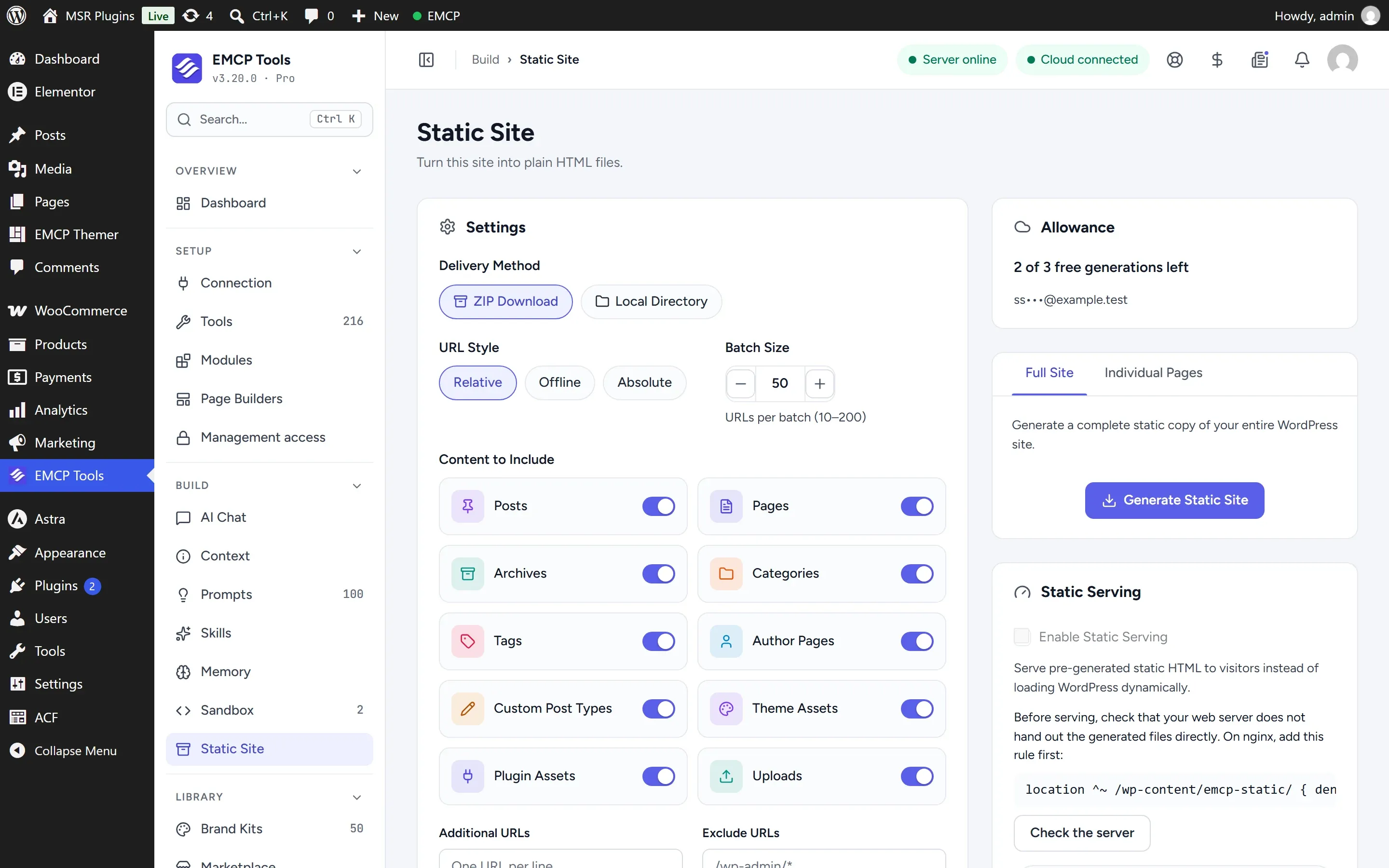Collapse the OVERVIEW section chevron

[x=356, y=171]
